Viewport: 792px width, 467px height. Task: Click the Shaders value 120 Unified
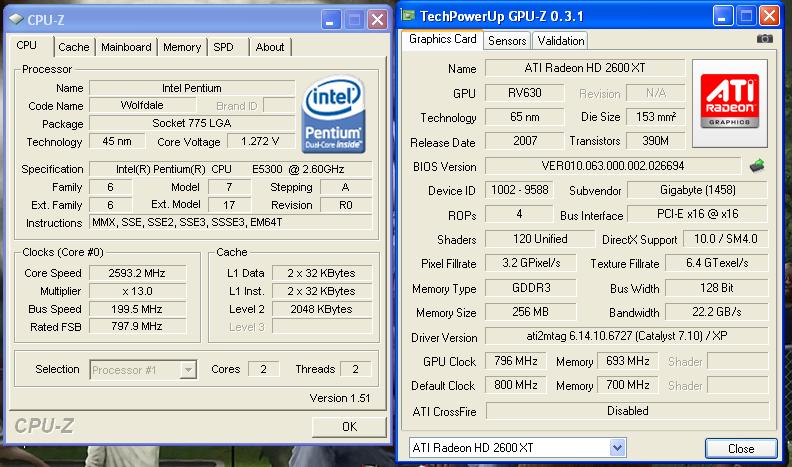pos(540,239)
